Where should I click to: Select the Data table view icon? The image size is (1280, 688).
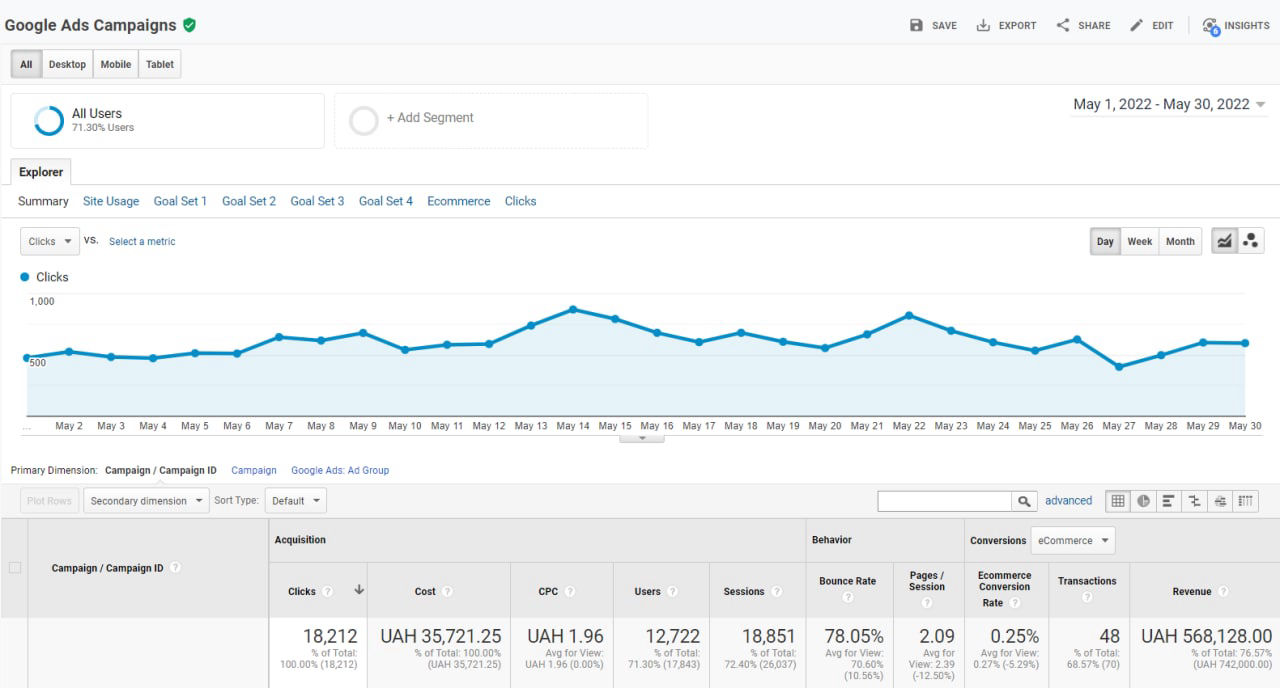[1118, 501]
